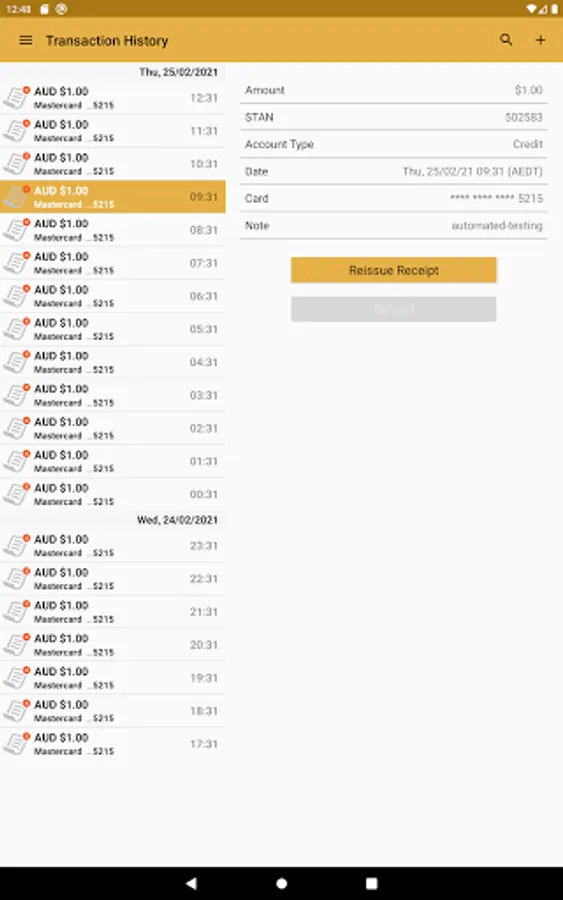563x900 pixels.
Task: Select the 08:31 AUD $1.00 transaction
Action: tap(112, 230)
